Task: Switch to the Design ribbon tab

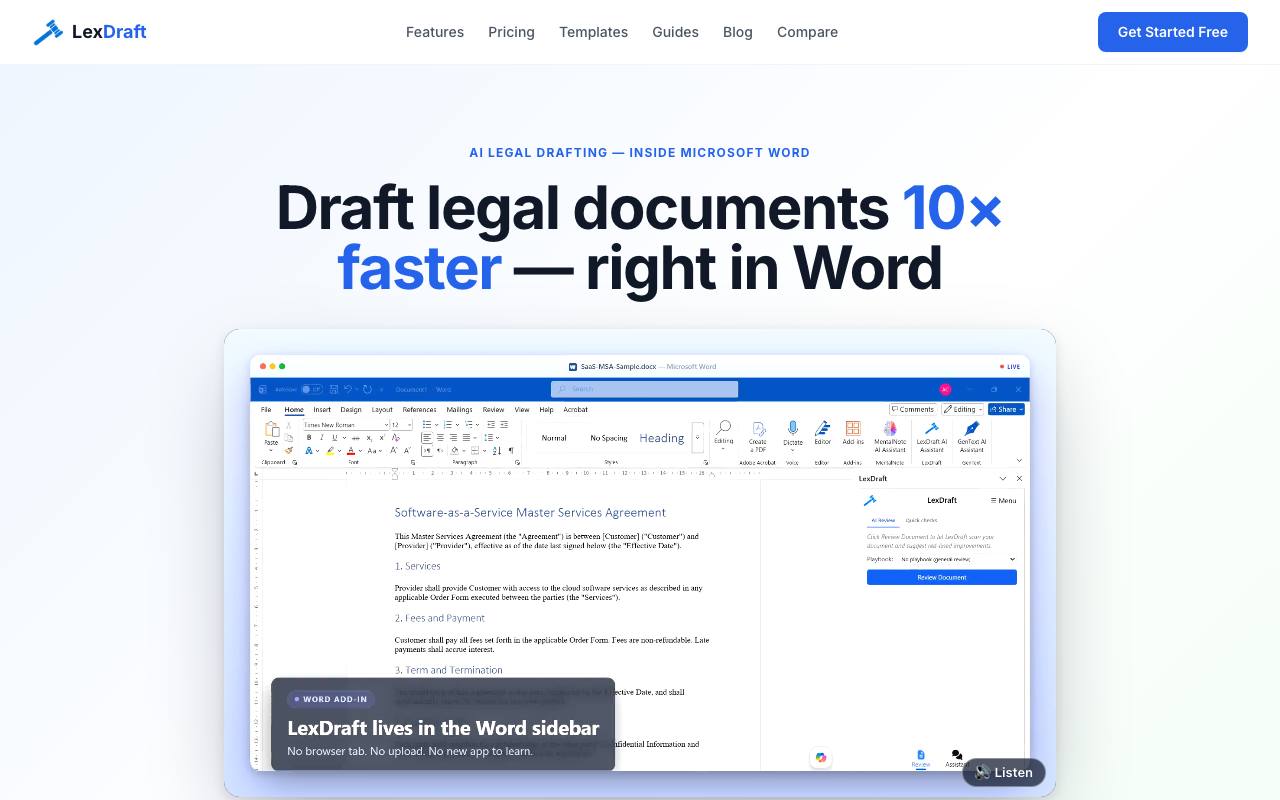Action: click(x=351, y=409)
